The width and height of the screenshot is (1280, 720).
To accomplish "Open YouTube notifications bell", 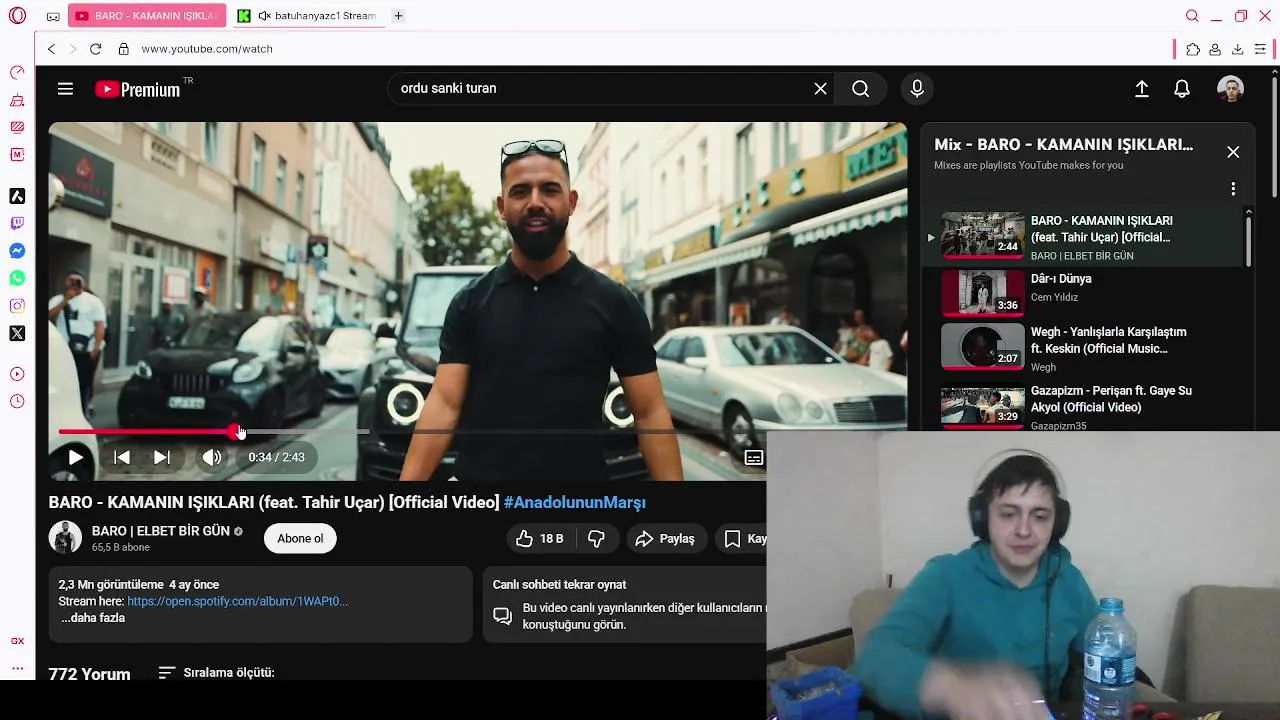I will point(1182,89).
